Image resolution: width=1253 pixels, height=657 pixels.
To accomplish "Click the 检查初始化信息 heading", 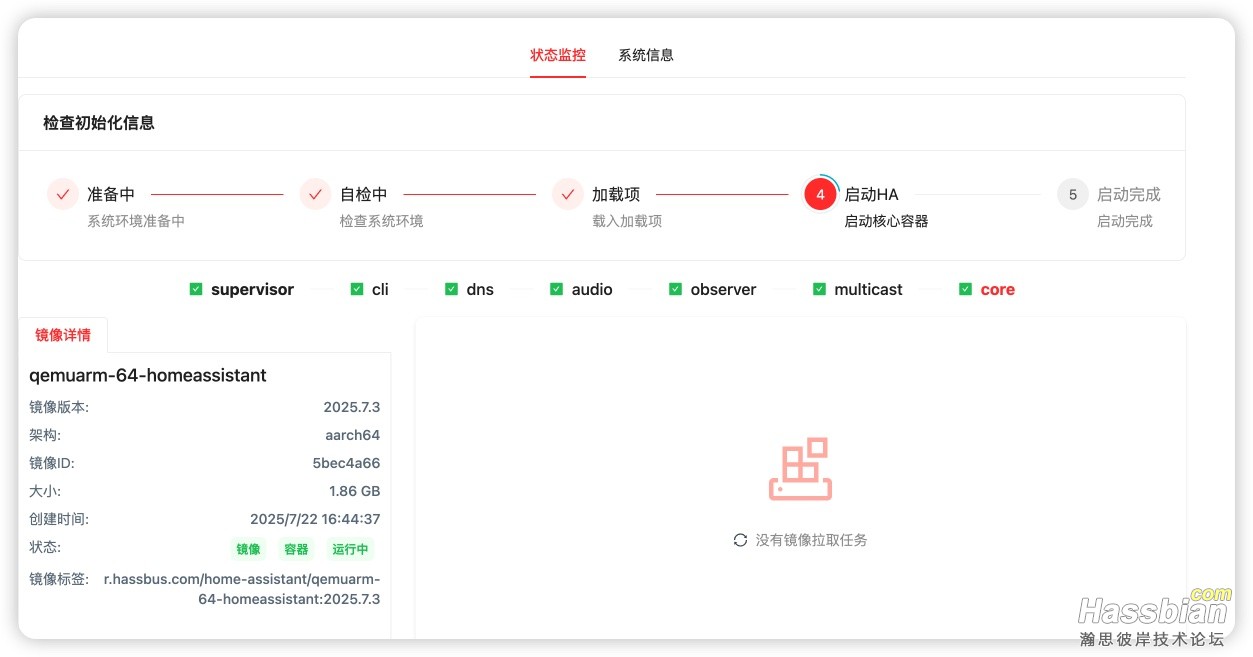I will click(99, 123).
